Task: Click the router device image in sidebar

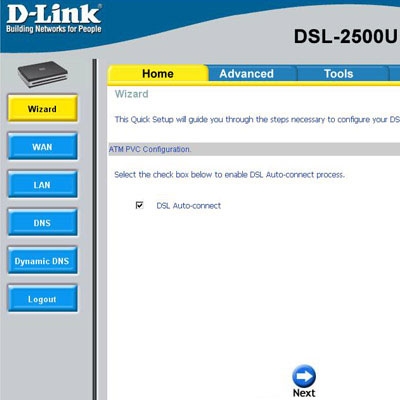Action: 42,74
